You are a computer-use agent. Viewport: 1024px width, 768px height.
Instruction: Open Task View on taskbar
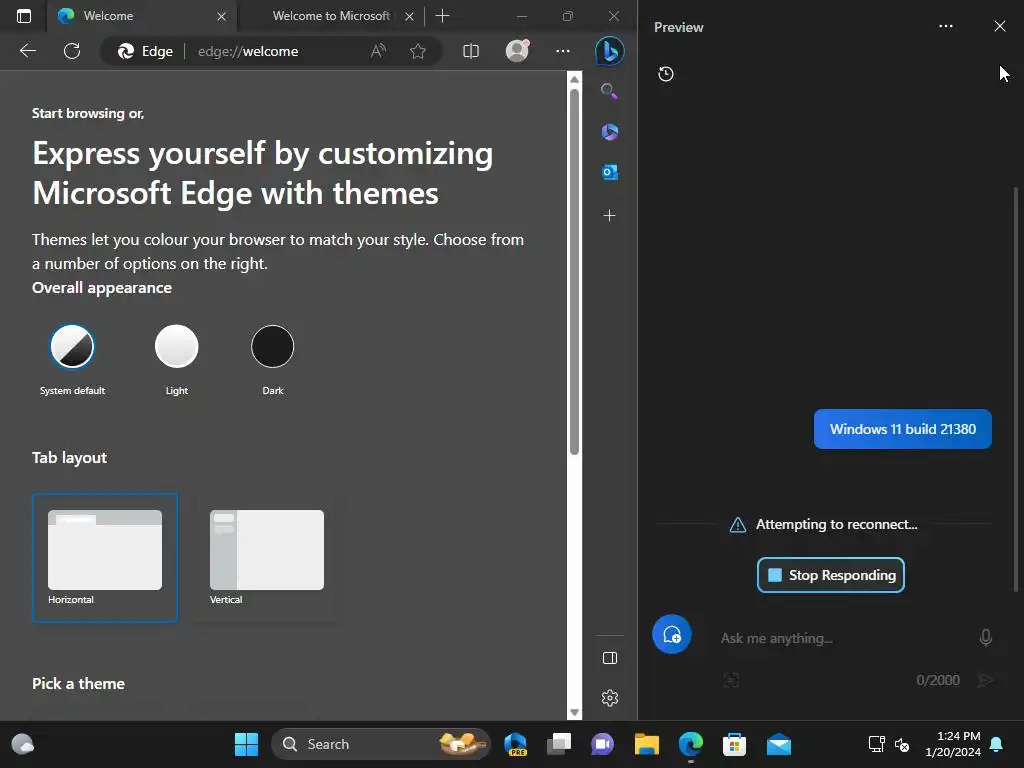[x=559, y=744]
